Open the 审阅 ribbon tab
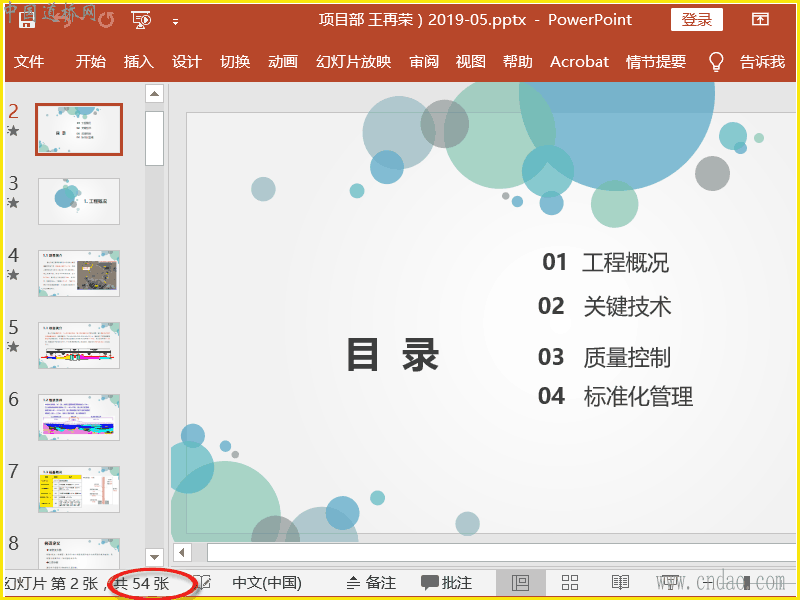Viewport: 800px width, 600px height. (424, 62)
